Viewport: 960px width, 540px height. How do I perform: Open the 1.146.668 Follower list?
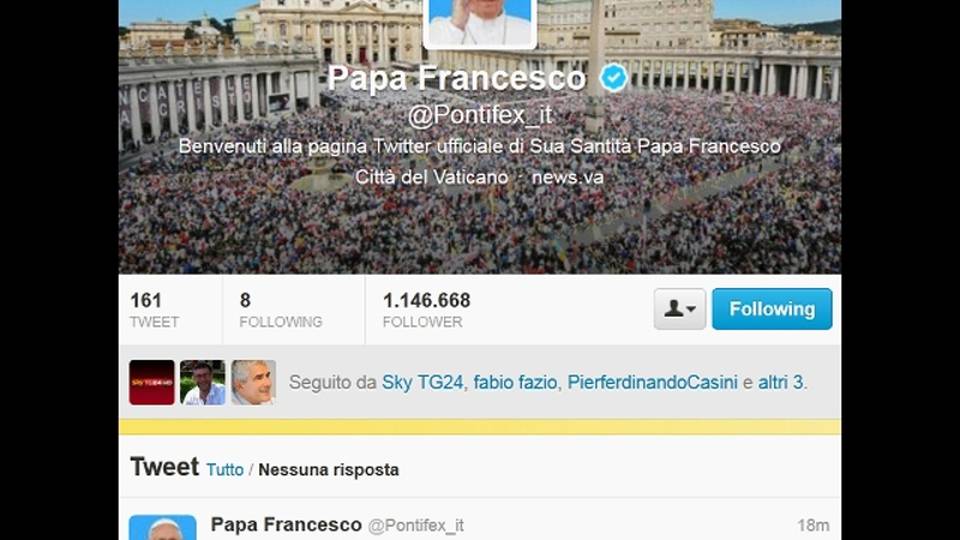point(427,310)
